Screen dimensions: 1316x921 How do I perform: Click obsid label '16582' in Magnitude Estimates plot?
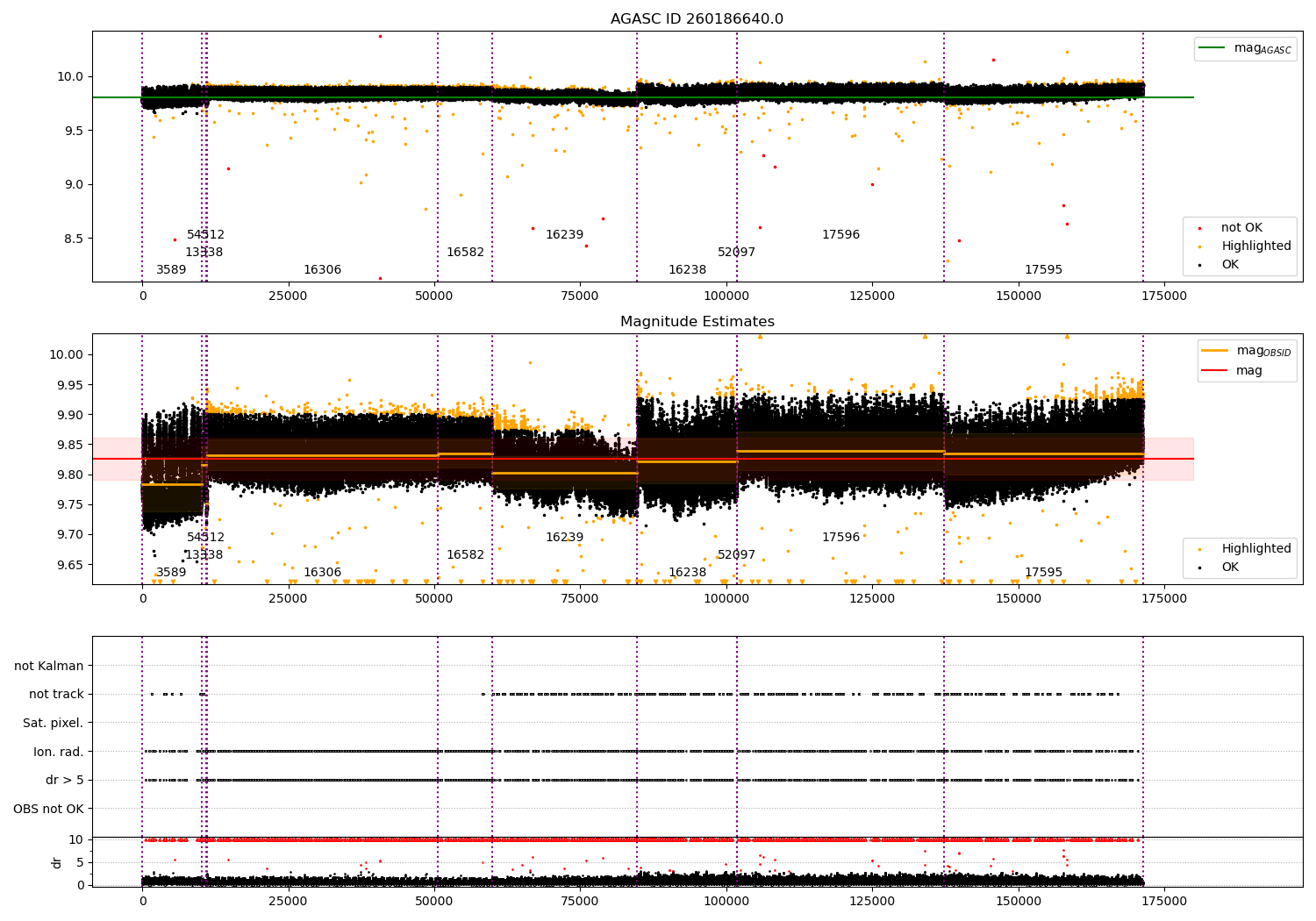[465, 555]
